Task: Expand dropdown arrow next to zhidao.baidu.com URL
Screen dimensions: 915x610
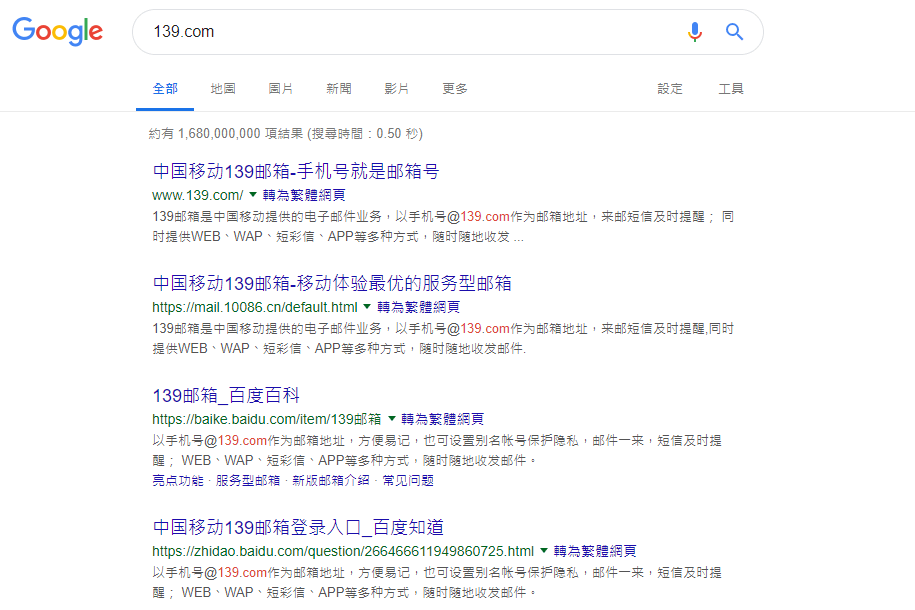Action: [544, 550]
